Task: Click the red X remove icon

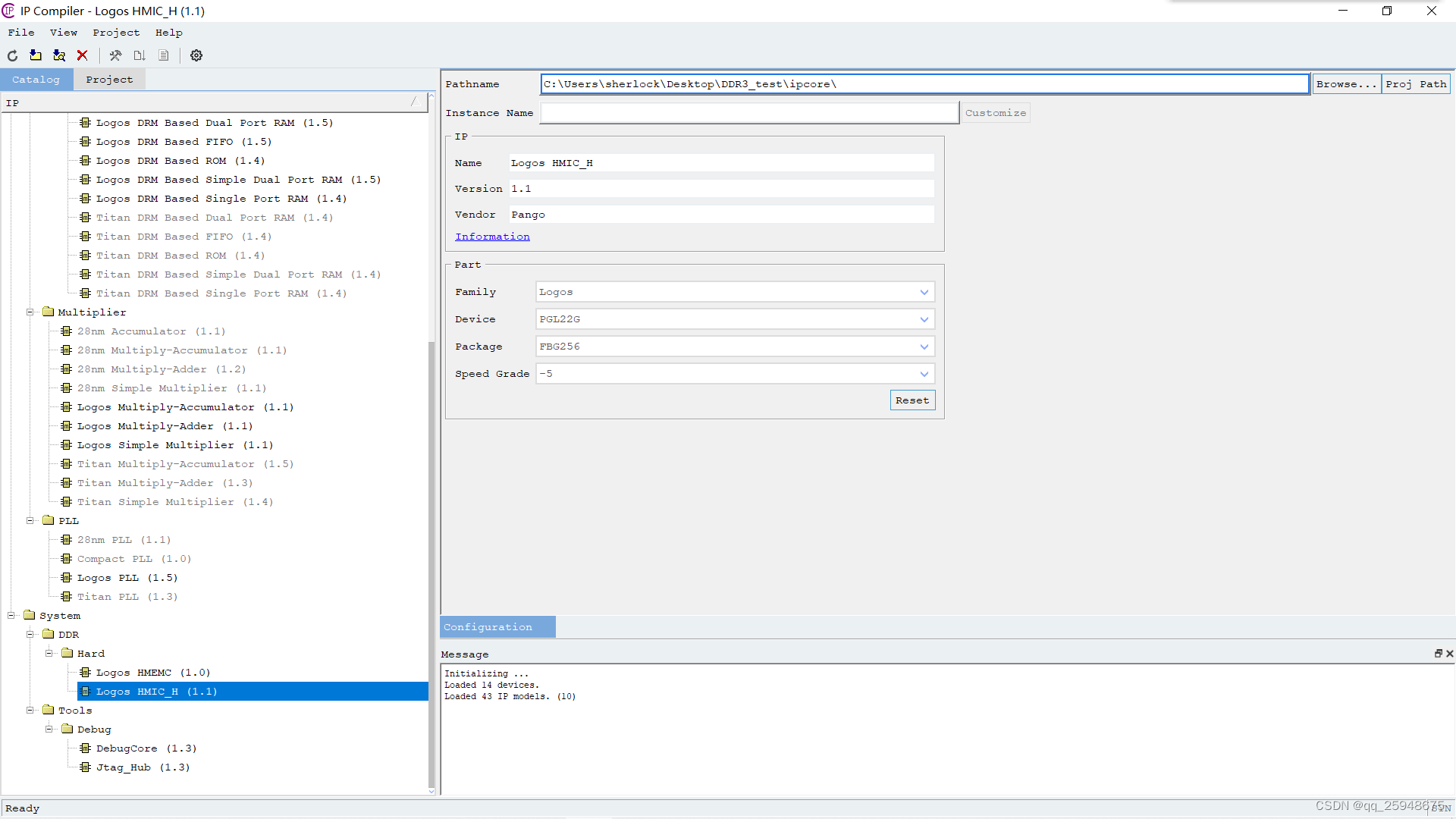Action: (83, 55)
